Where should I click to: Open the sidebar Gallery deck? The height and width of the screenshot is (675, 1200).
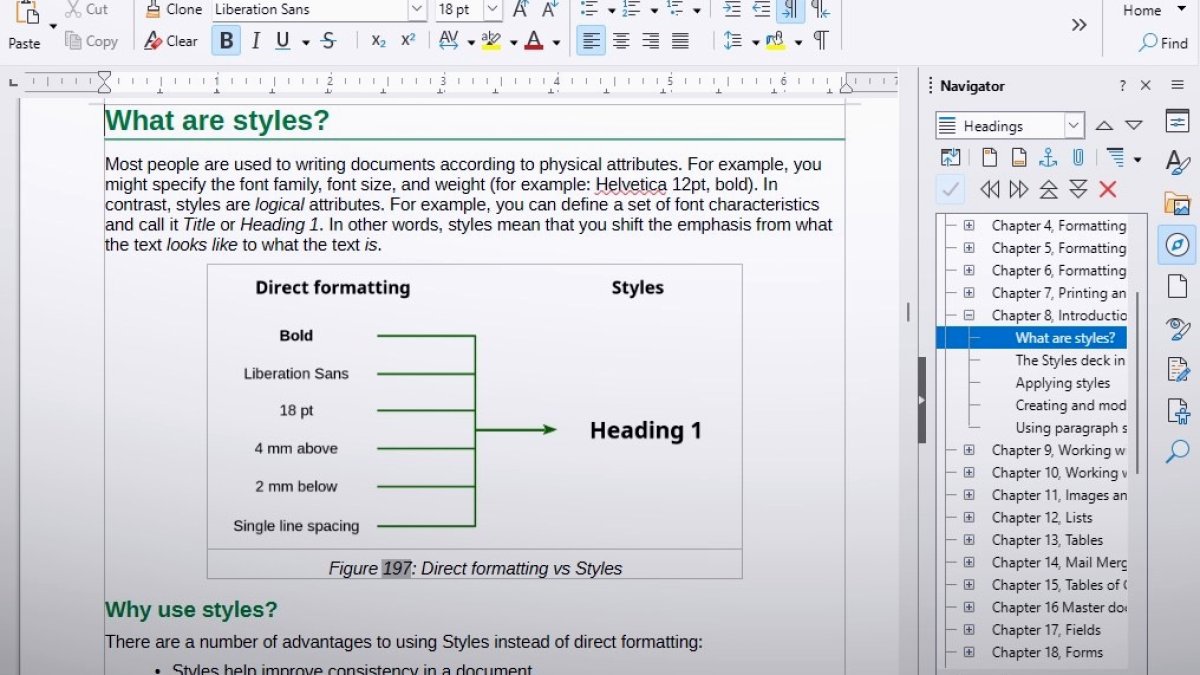click(1177, 204)
